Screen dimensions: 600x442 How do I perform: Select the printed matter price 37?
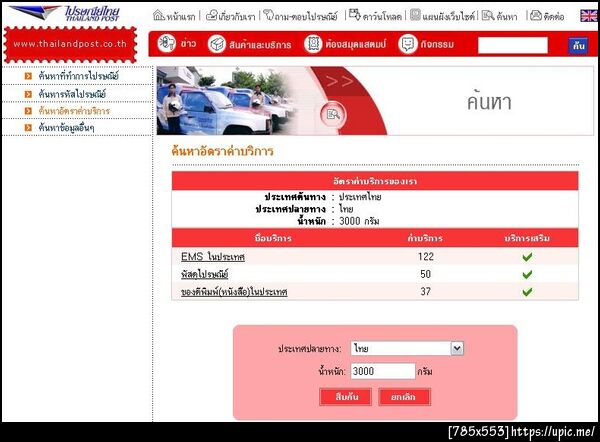[x=426, y=292]
